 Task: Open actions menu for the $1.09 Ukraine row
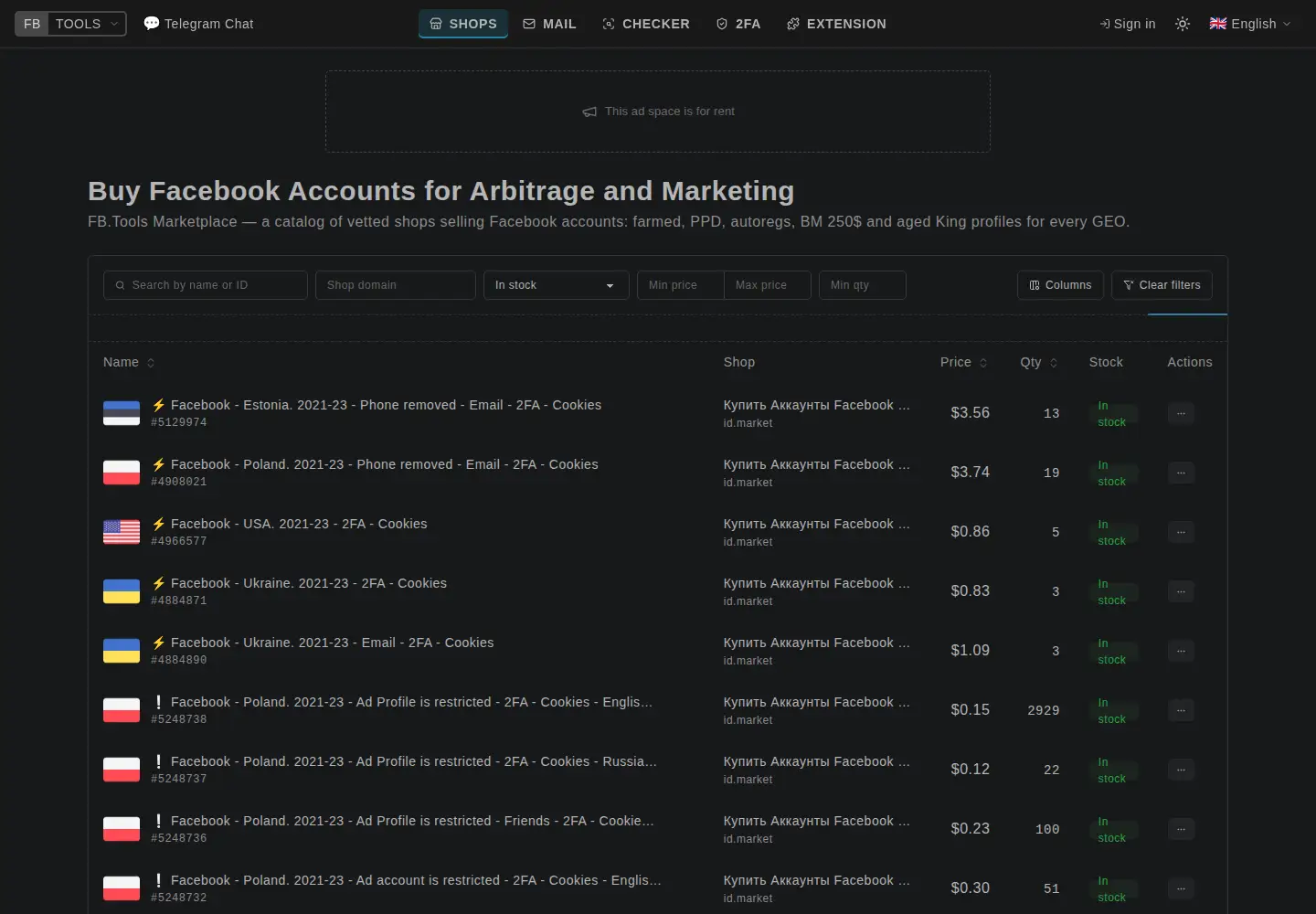pyautogui.click(x=1181, y=651)
